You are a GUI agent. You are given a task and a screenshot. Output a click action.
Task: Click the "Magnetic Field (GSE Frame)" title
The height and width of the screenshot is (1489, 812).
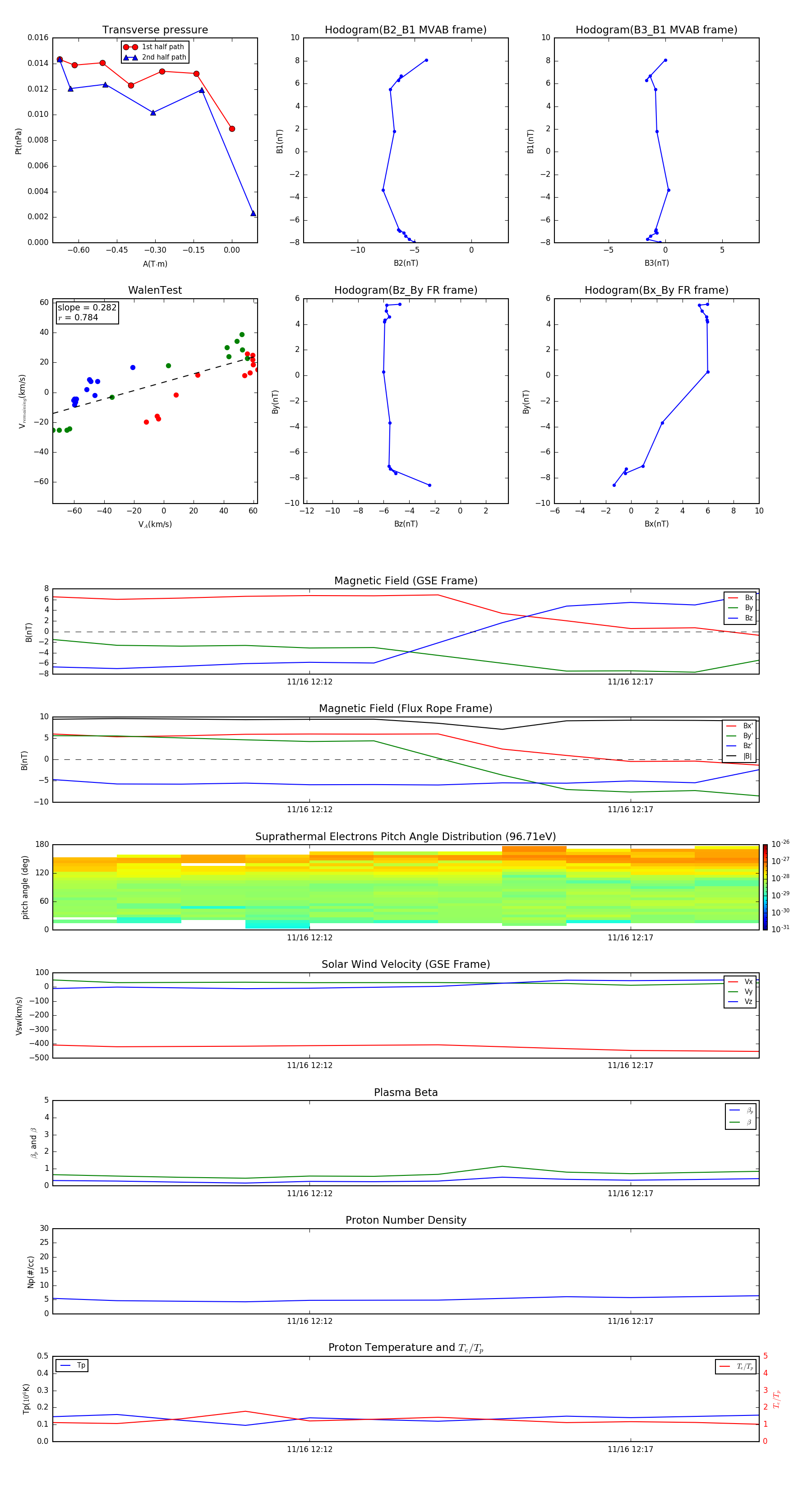point(406,581)
